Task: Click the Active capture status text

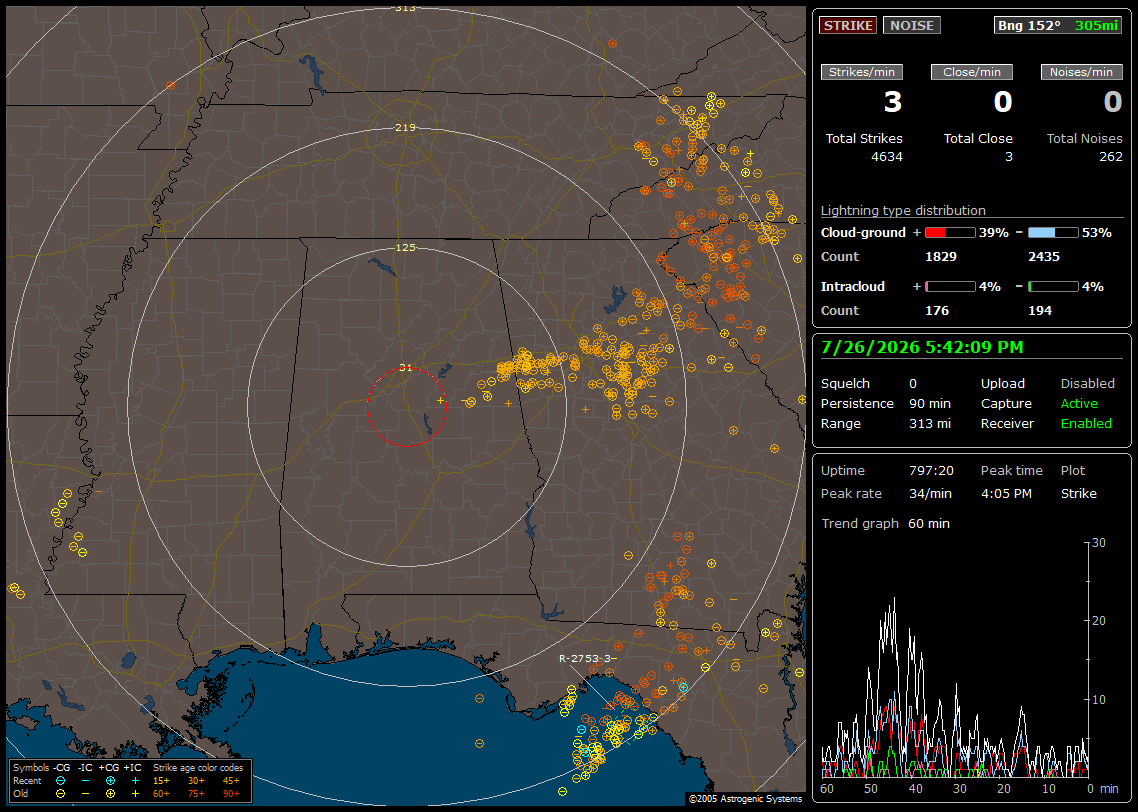Action: click(x=1079, y=403)
